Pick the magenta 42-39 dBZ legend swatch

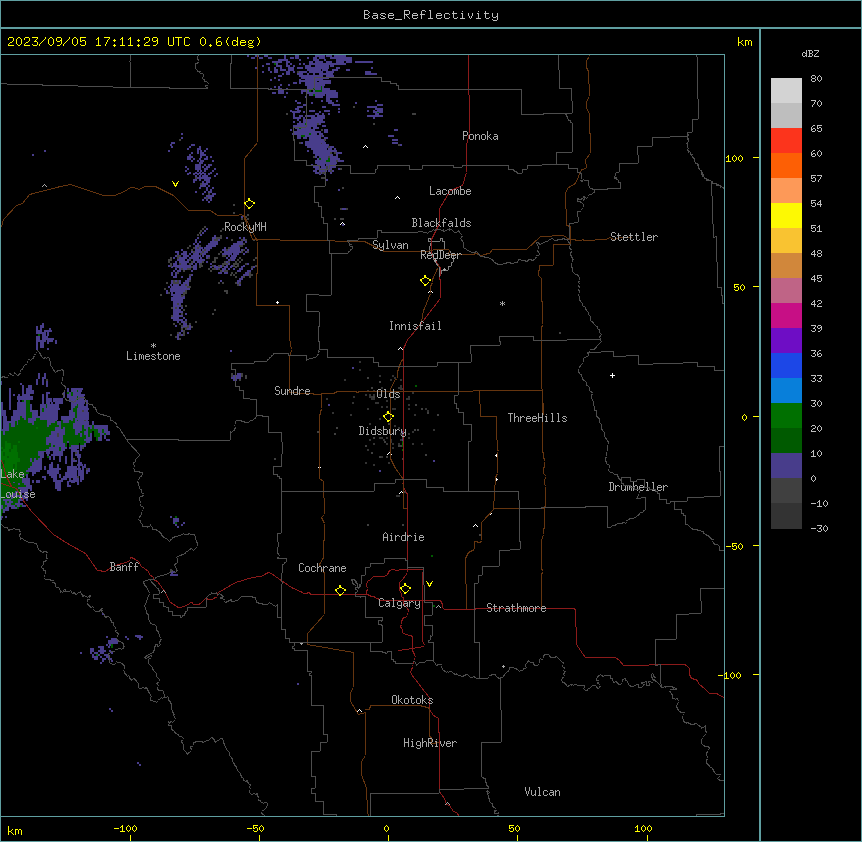pos(786,315)
